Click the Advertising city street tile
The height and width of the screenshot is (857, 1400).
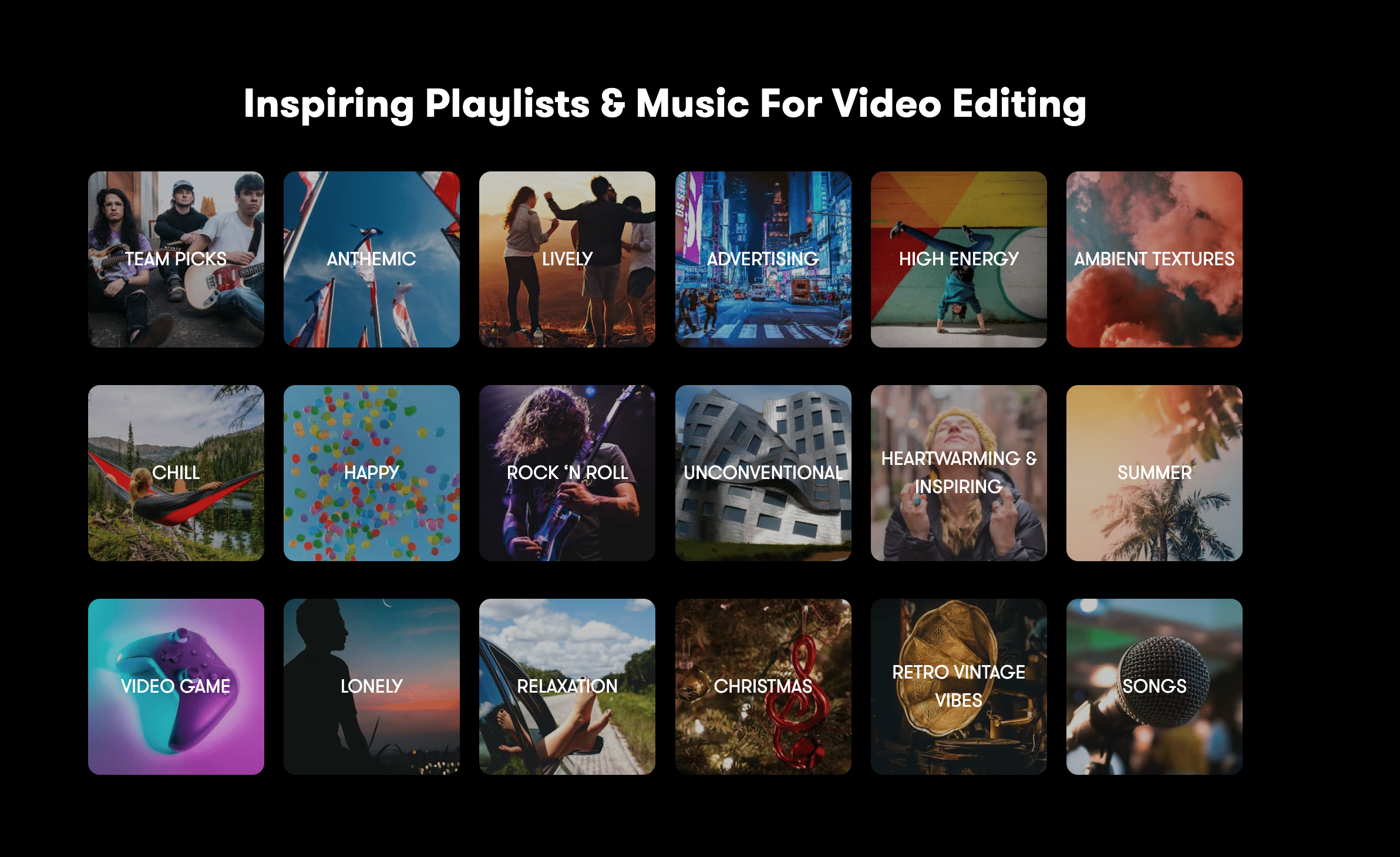pyautogui.click(x=763, y=259)
